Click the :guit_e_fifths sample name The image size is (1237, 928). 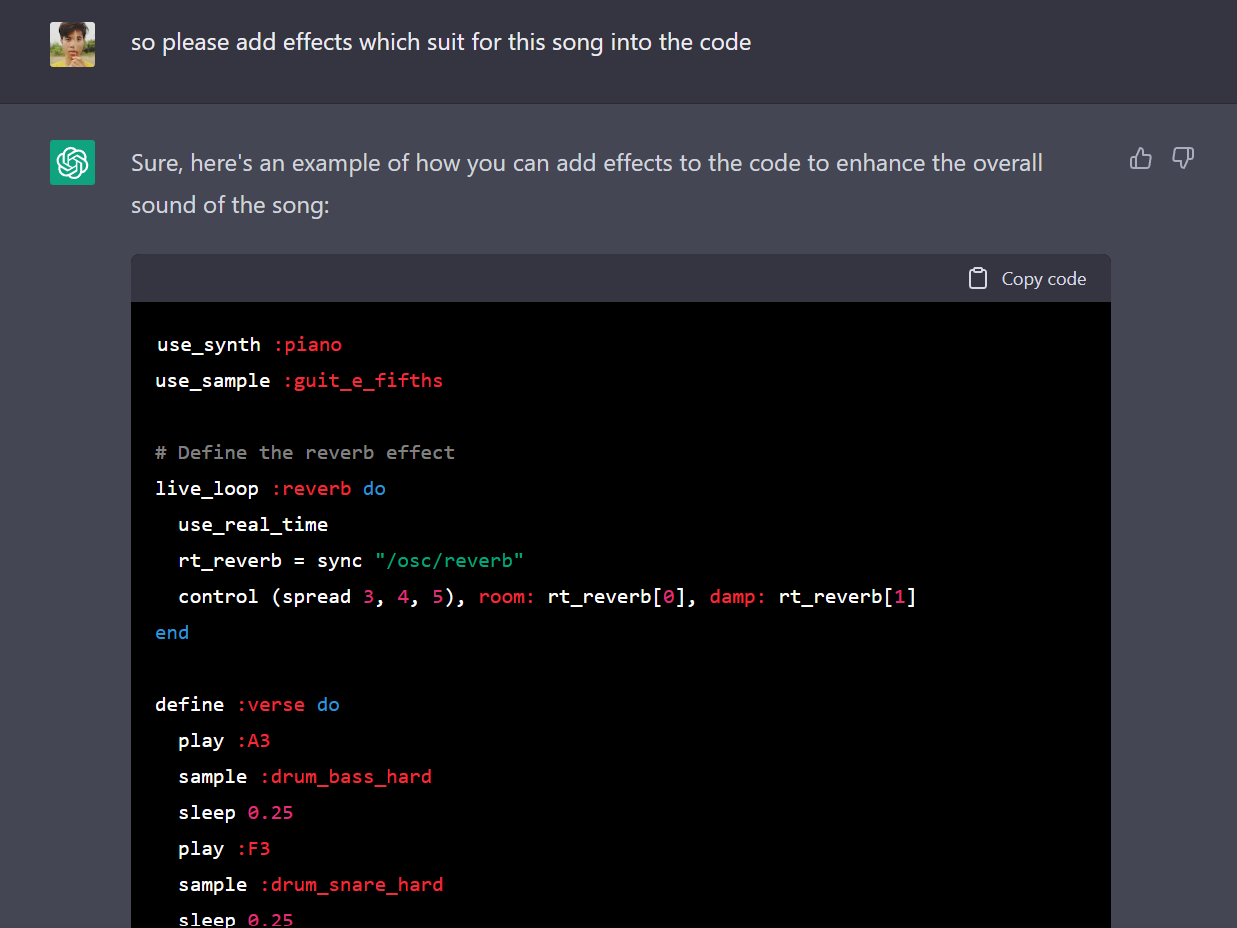pyautogui.click(x=362, y=381)
